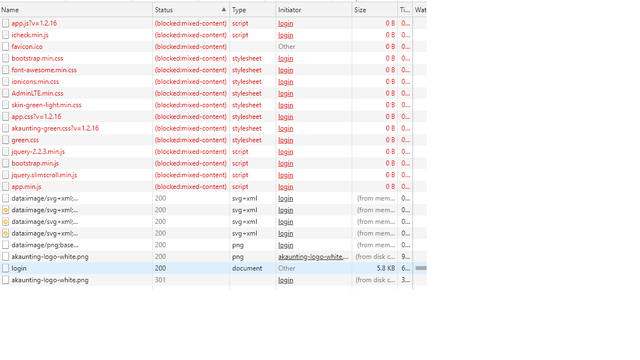Viewport: 640px width, 360px height.
Task: Select the AdminLTE.min.css request name
Action: point(38,93)
